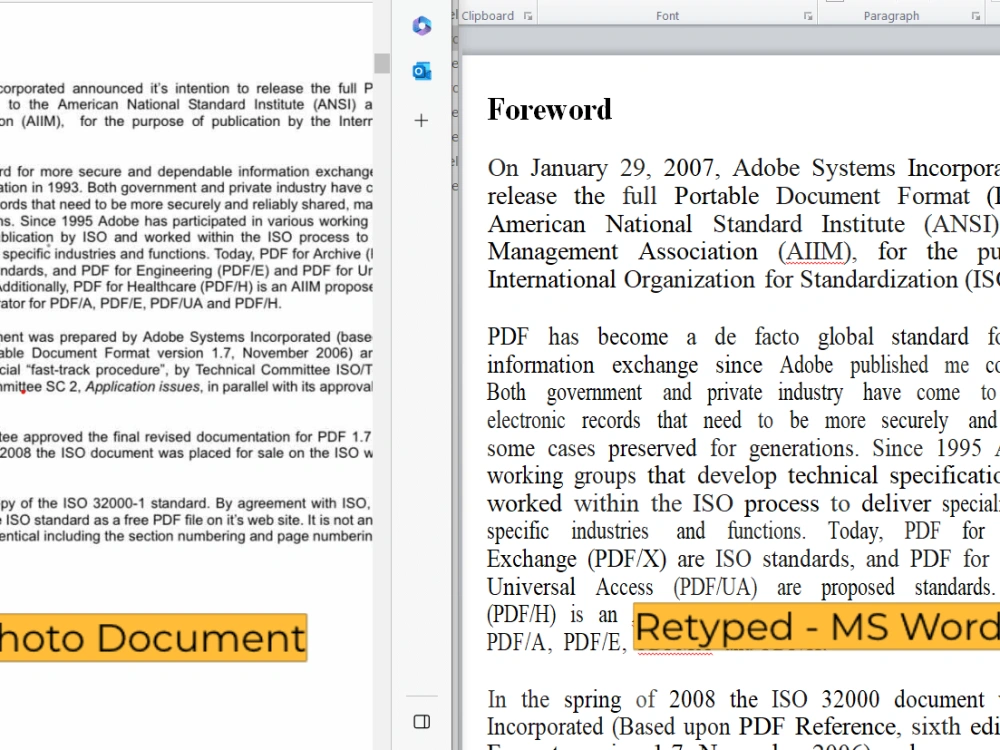Click November 2006 in the PDF document
The image size is (1000, 750).
[297, 353]
